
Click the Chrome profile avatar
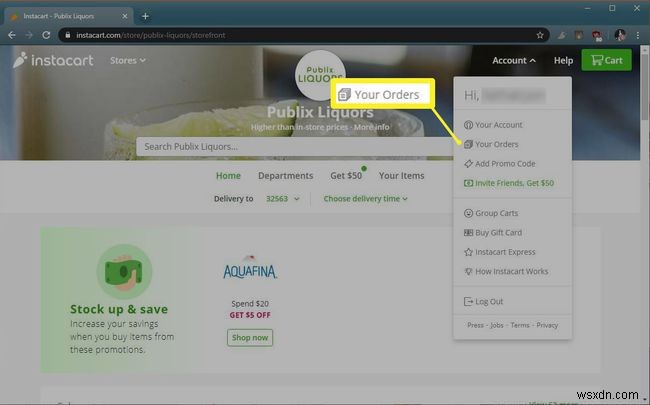pos(620,35)
